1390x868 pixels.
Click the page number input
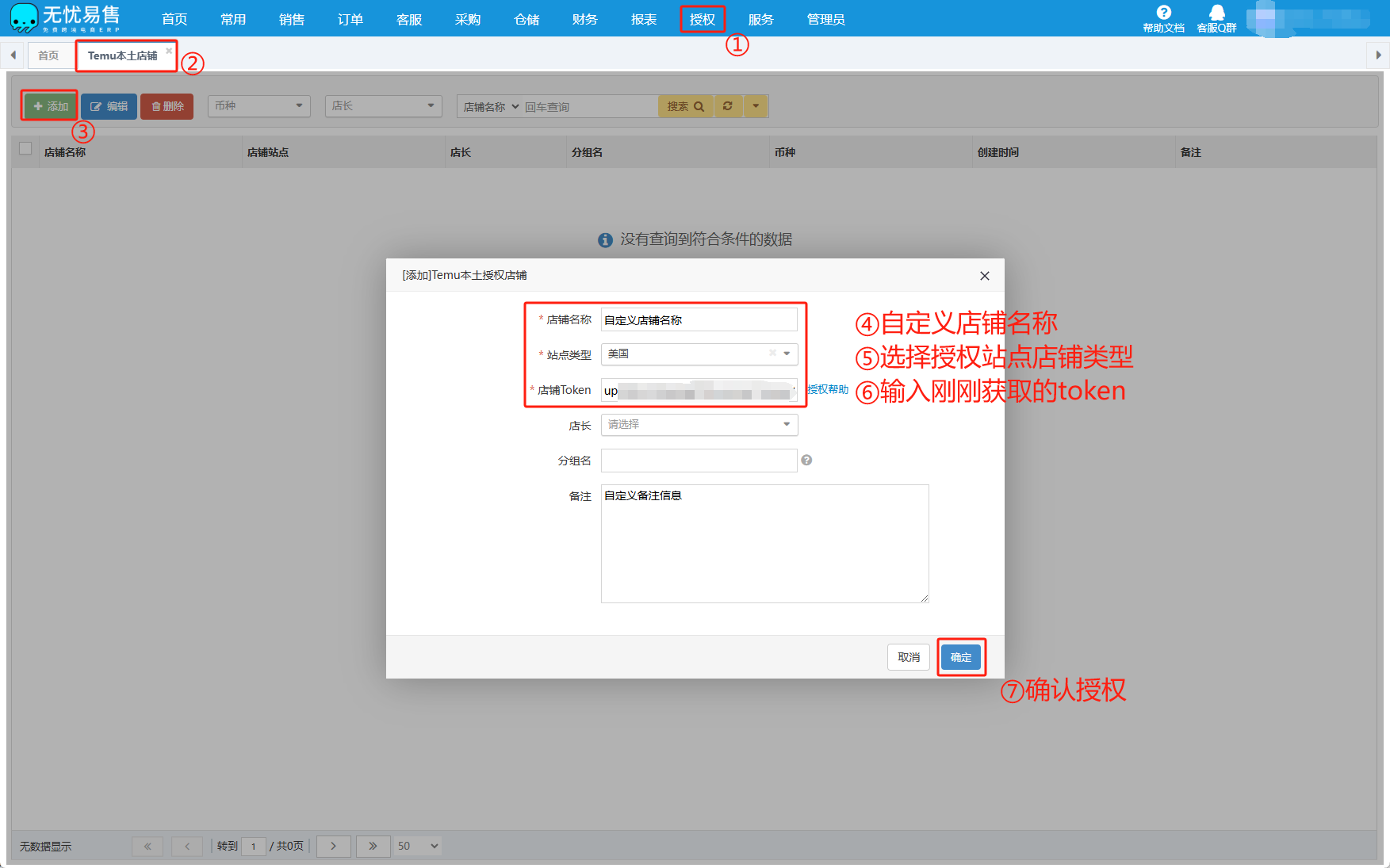point(254,846)
